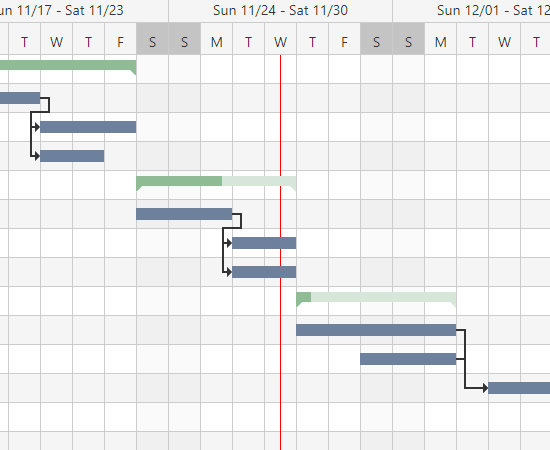Click the dependency arrowhead pointing to the 12/04 task bar

485,388
